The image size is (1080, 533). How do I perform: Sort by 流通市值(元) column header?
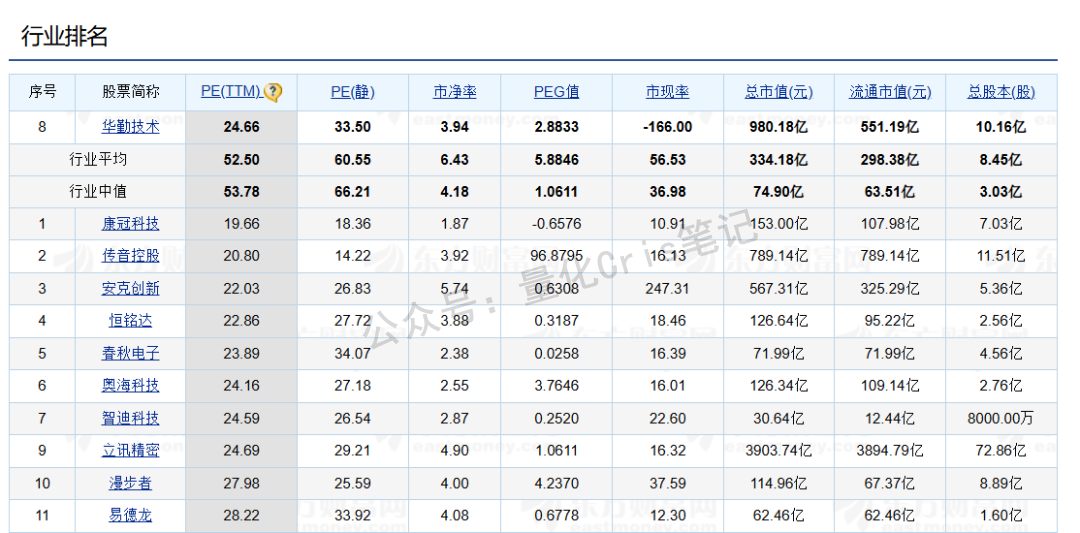click(x=890, y=92)
